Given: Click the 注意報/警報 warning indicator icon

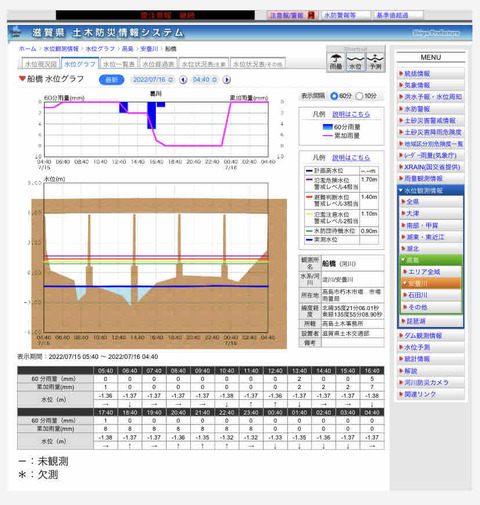Looking at the screenshot, I should pyautogui.click(x=311, y=15).
